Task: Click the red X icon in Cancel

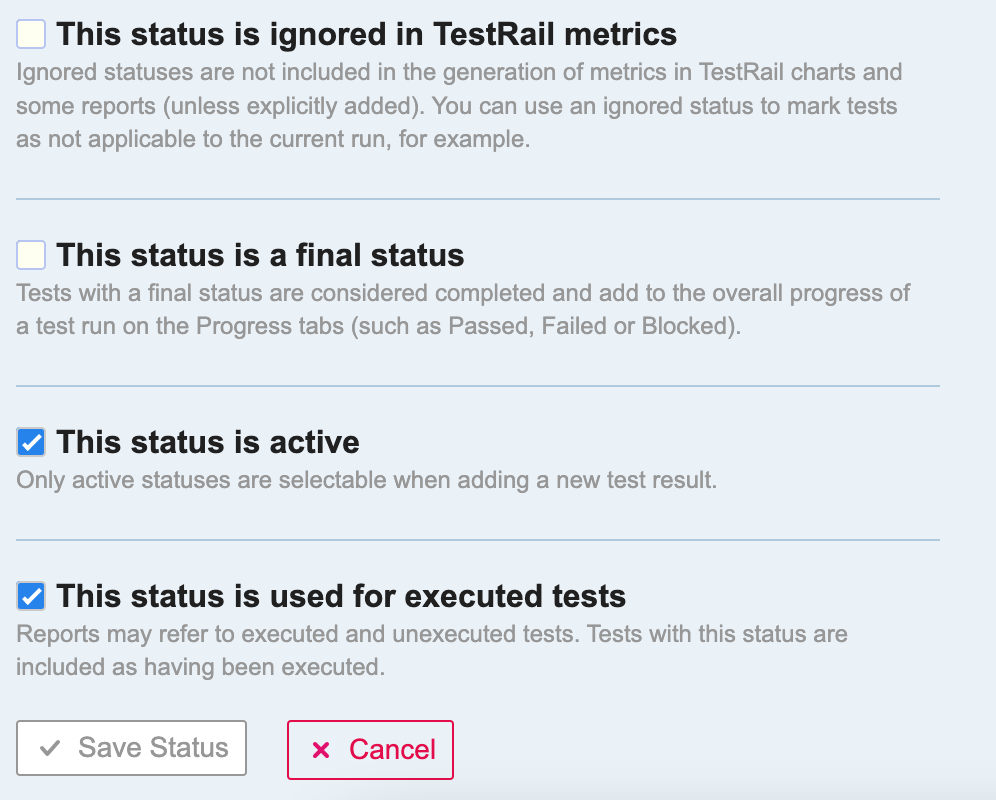Action: [x=321, y=750]
